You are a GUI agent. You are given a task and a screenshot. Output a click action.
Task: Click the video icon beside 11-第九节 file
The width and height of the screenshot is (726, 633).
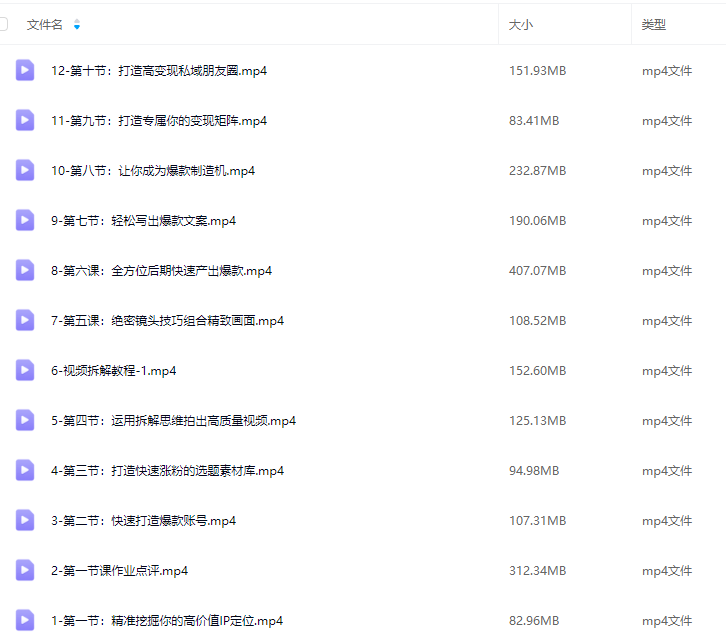(x=25, y=120)
